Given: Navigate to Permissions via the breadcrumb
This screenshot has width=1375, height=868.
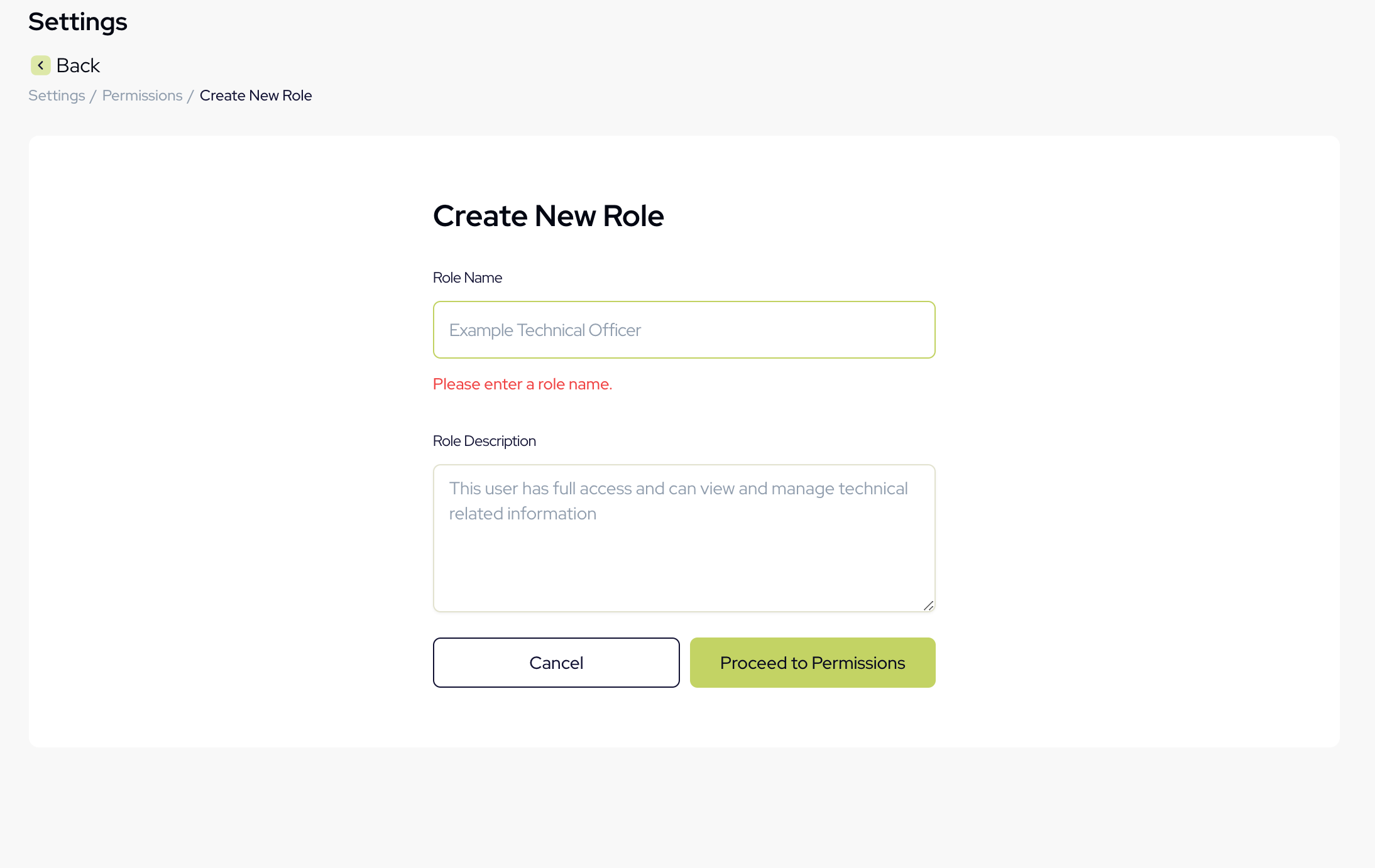Looking at the screenshot, I should (x=142, y=95).
